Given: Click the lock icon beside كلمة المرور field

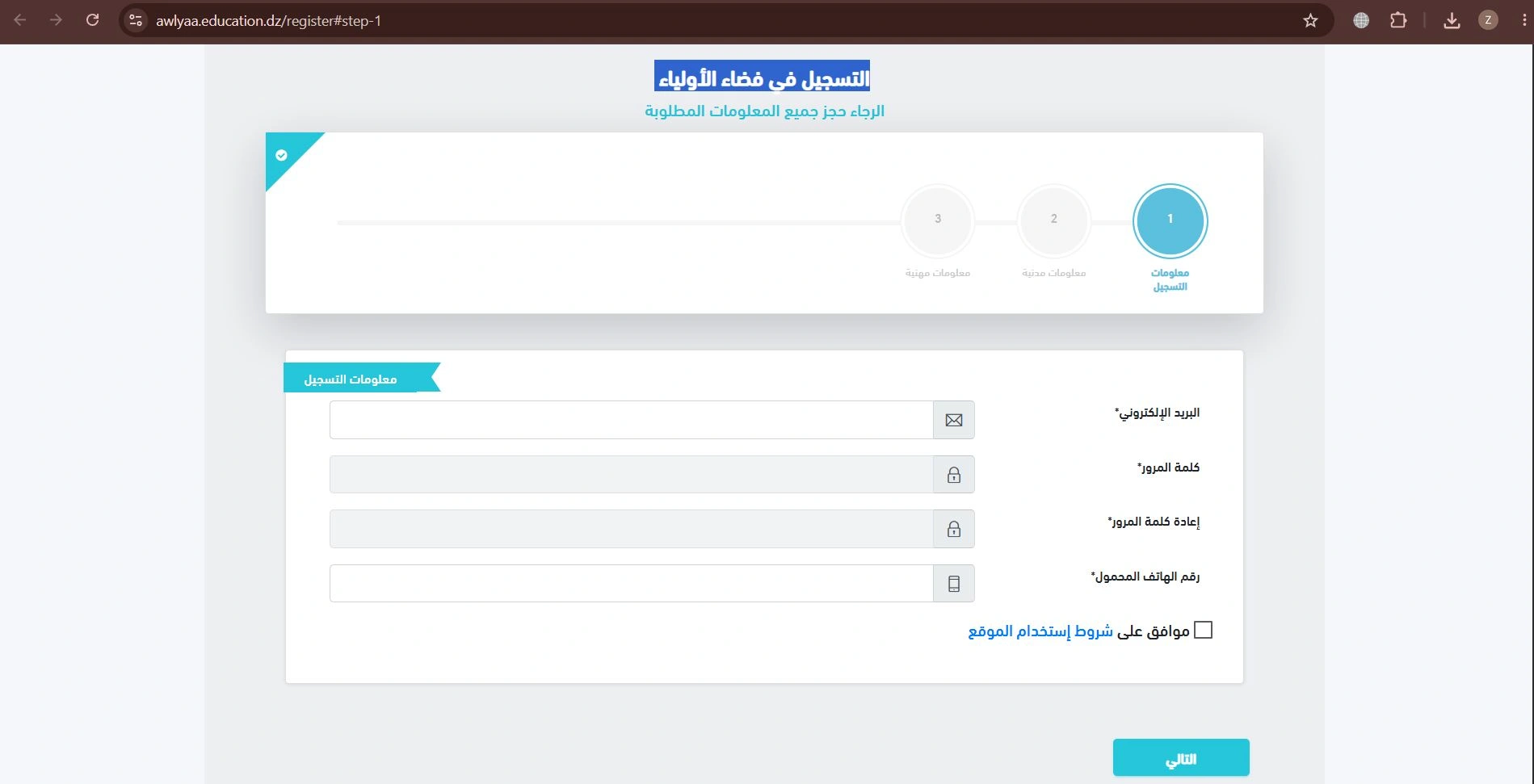Looking at the screenshot, I should pos(954,475).
